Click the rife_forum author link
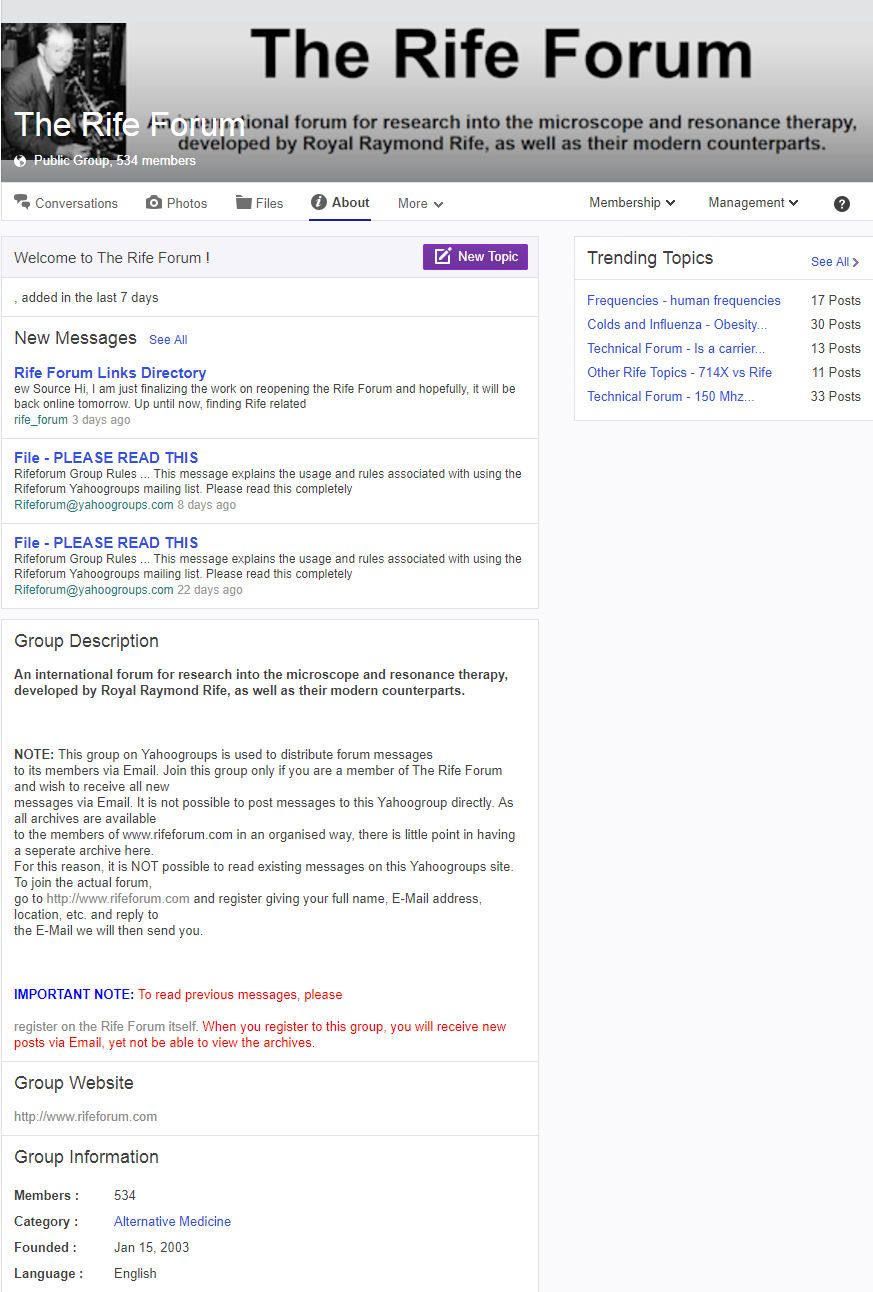The width and height of the screenshot is (873, 1292). click(x=41, y=420)
